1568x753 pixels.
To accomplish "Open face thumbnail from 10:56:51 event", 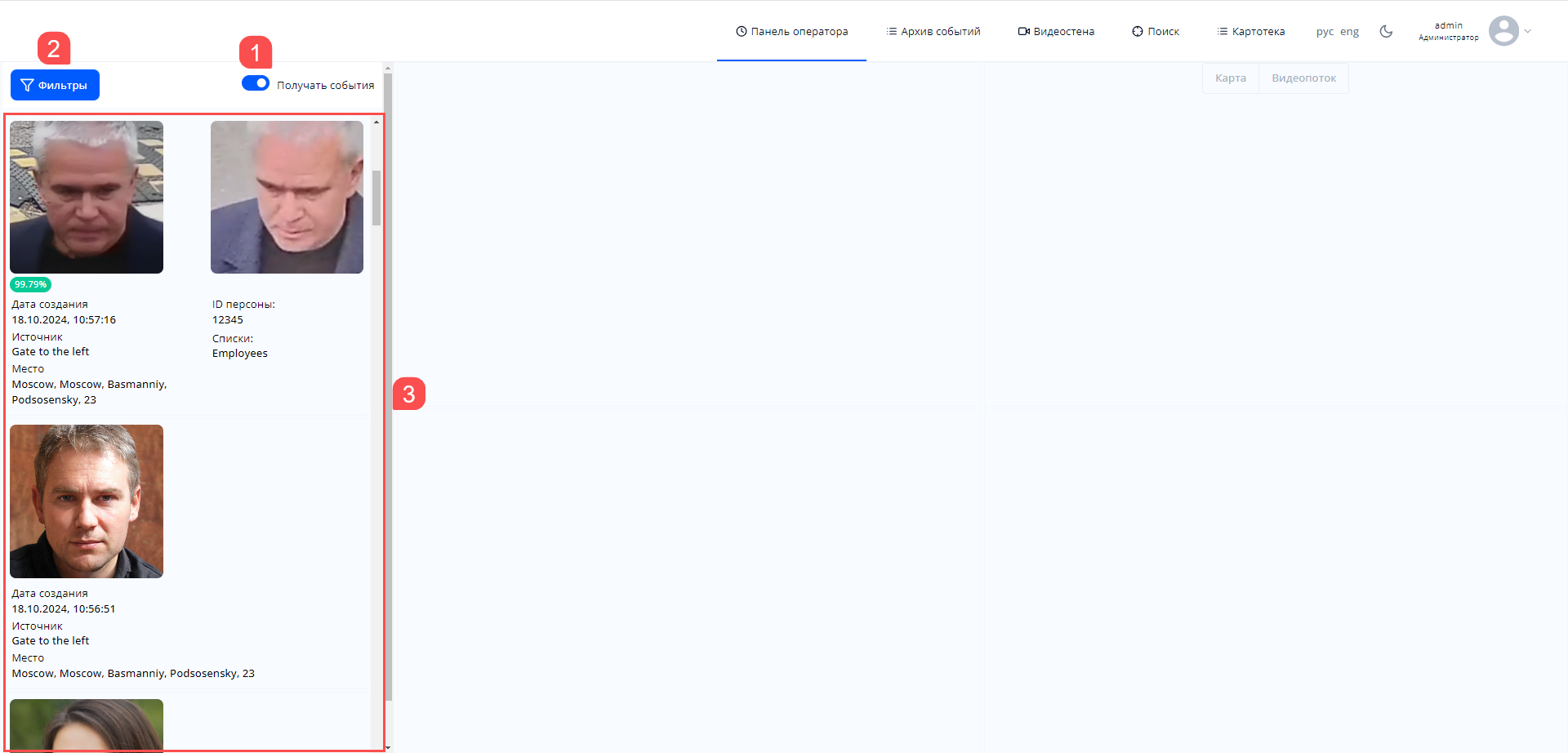I will (x=87, y=501).
